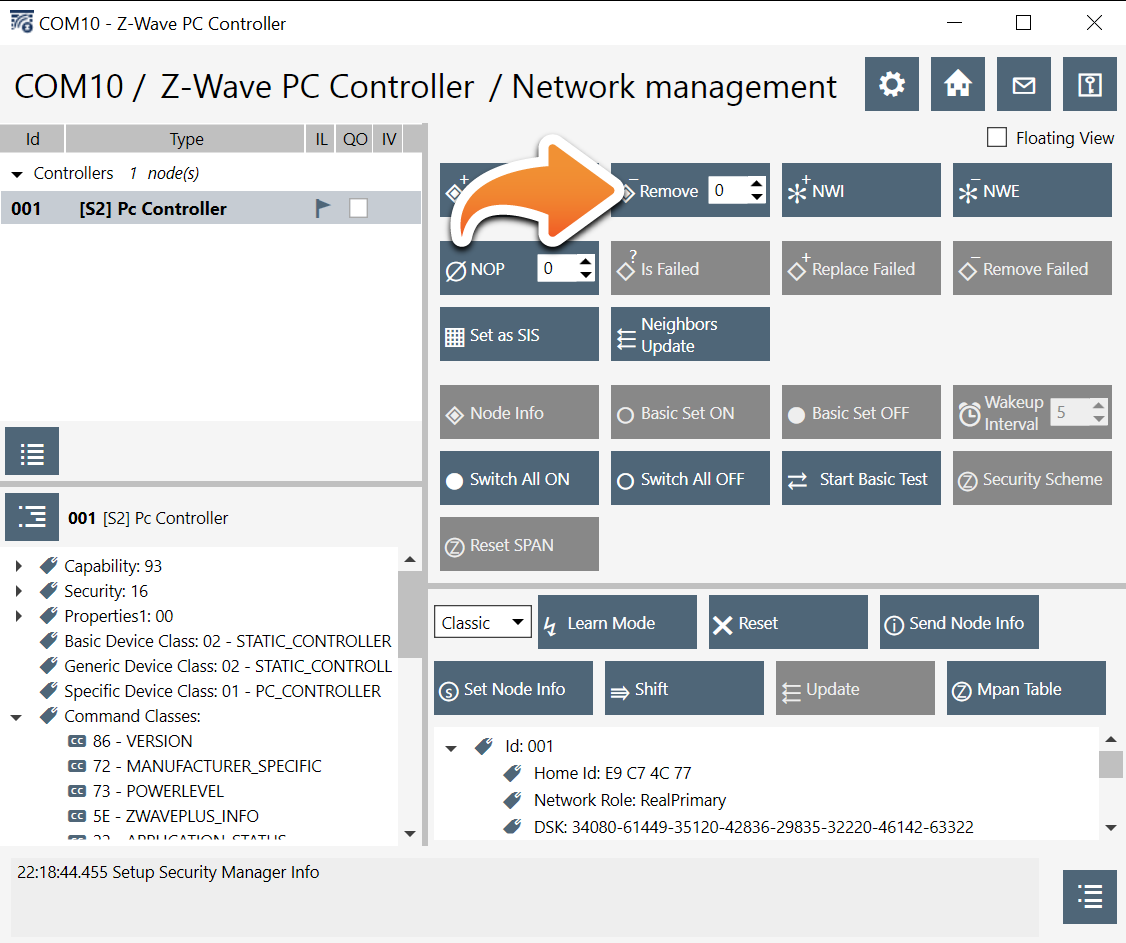Open the security key icon button
This screenshot has width=1126, height=943.
click(x=1089, y=84)
